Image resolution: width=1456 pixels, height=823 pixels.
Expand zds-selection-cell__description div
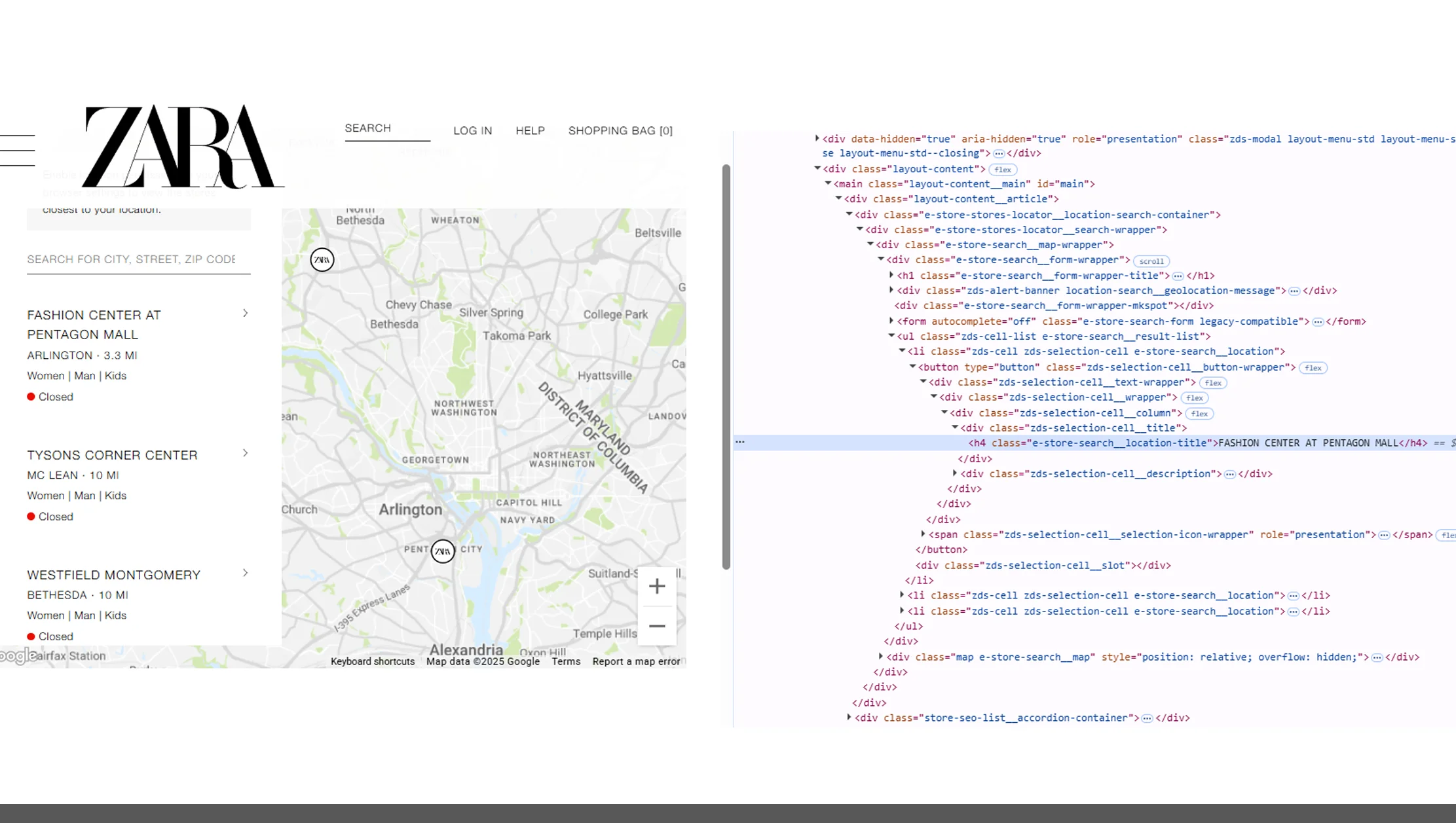click(x=955, y=473)
